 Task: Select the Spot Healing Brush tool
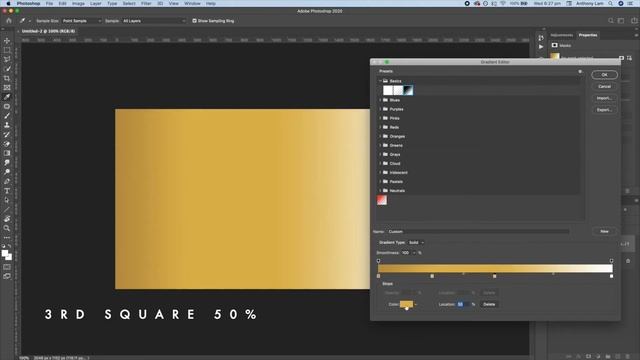(x=7, y=107)
